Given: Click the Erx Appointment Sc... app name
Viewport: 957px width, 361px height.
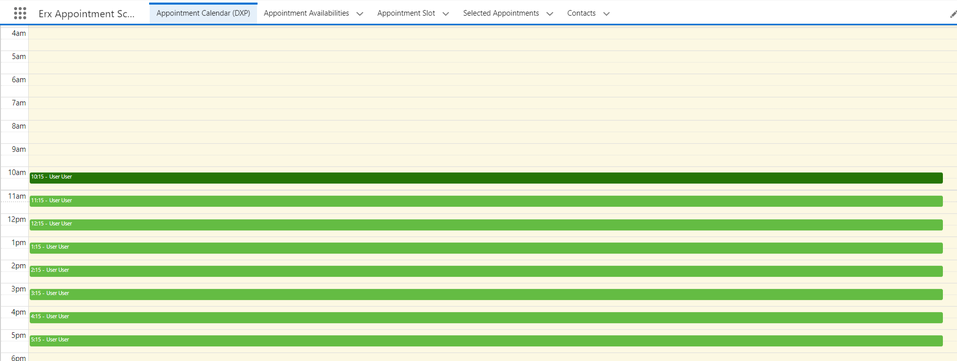Looking at the screenshot, I should tap(86, 13).
